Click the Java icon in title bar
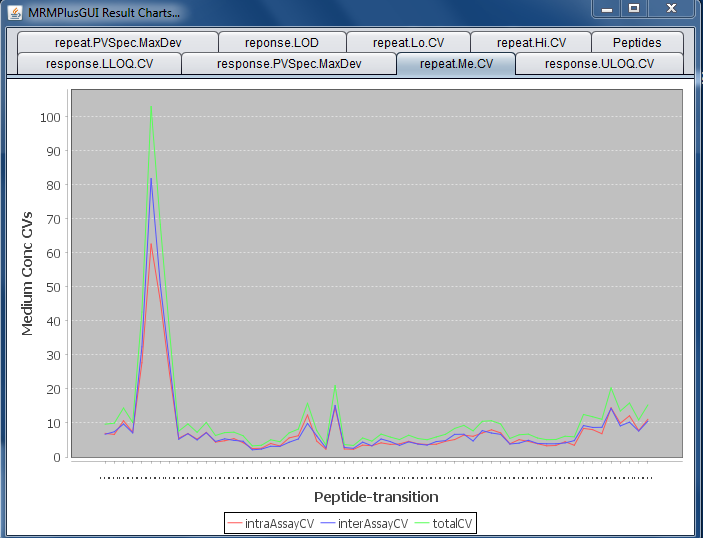 (x=15, y=12)
